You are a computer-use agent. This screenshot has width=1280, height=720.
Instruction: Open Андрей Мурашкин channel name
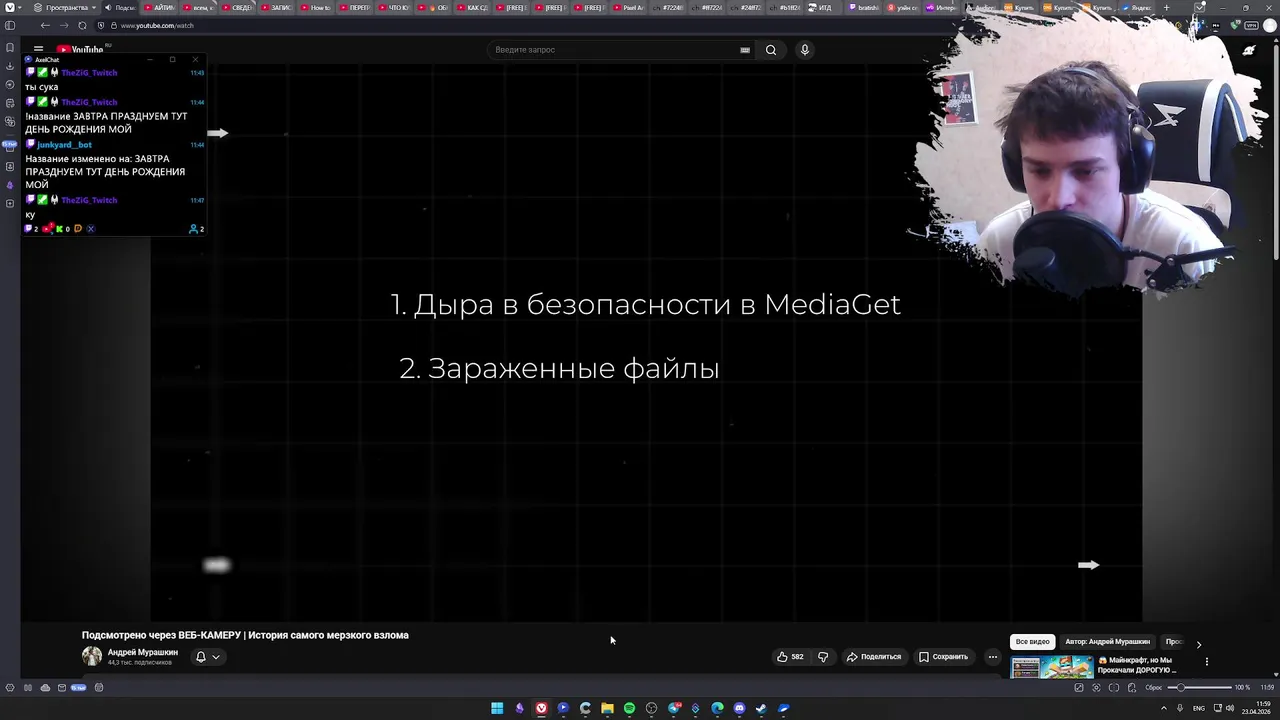(143, 652)
